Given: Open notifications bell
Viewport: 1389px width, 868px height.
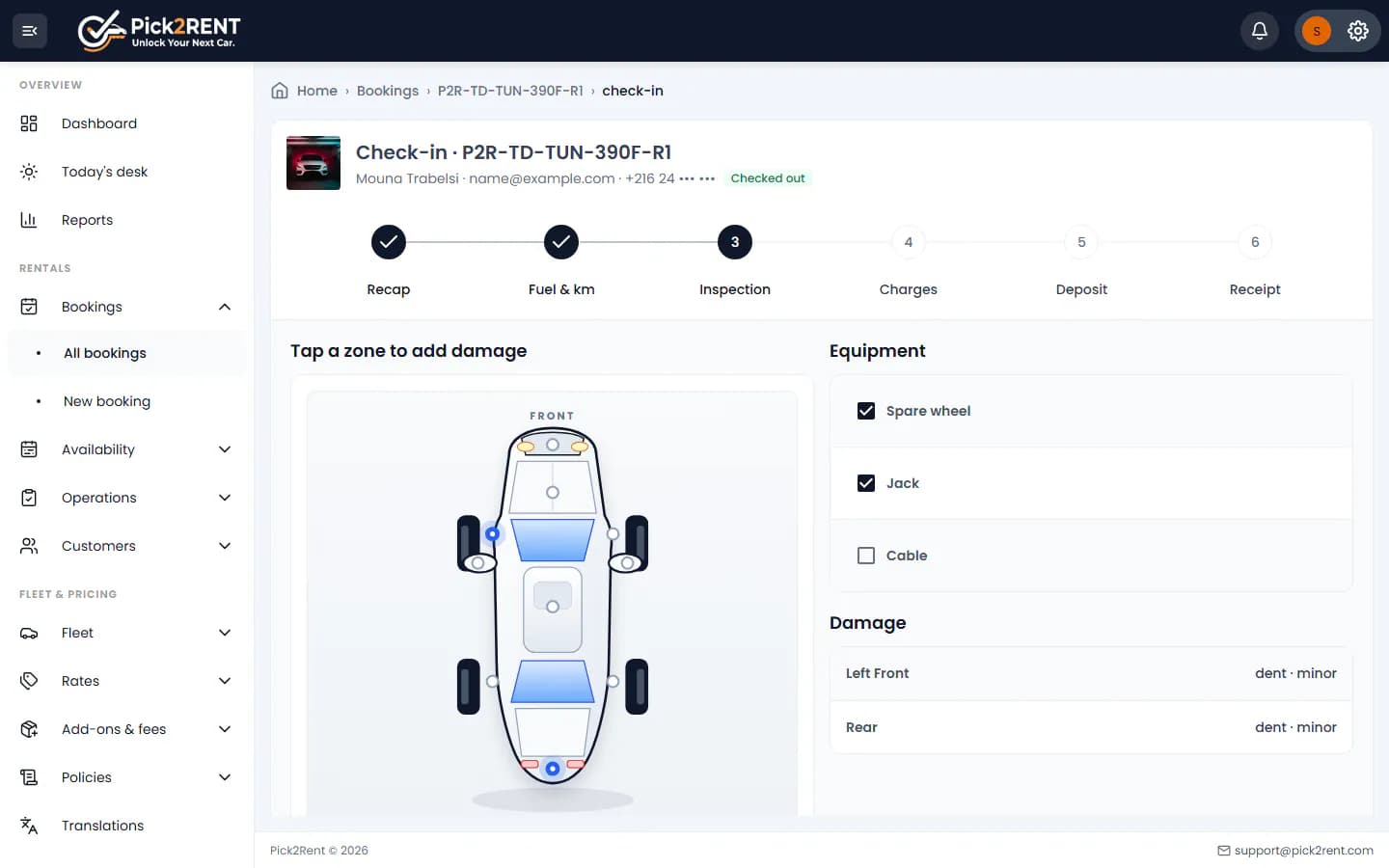Looking at the screenshot, I should coord(1260,31).
